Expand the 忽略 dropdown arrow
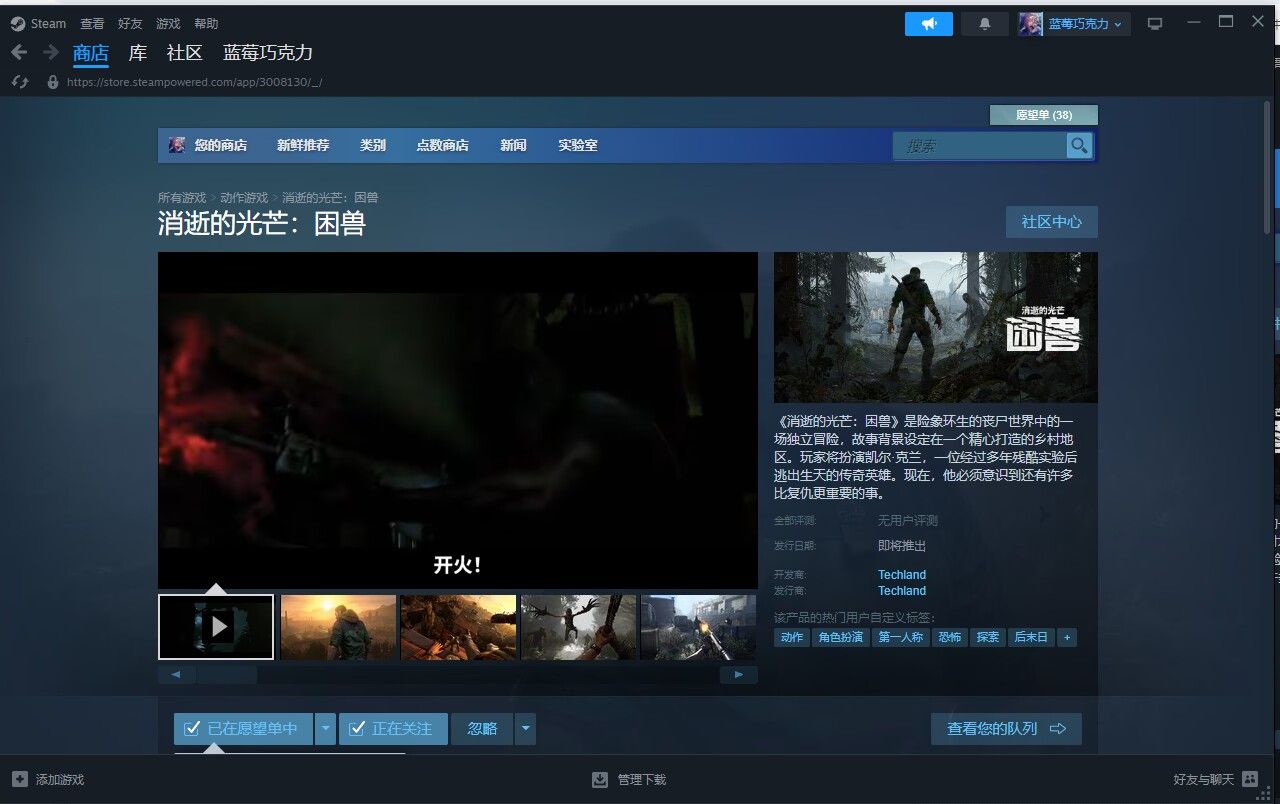1280x804 pixels. pyautogui.click(x=525, y=729)
